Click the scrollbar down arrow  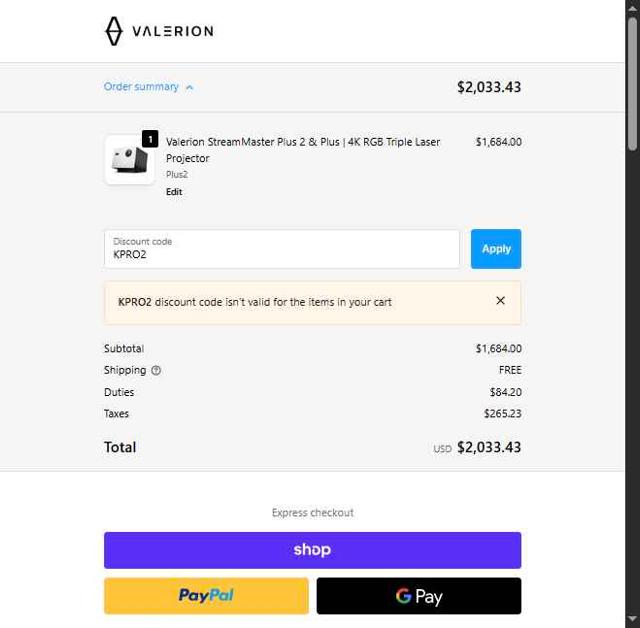[x=632, y=620]
